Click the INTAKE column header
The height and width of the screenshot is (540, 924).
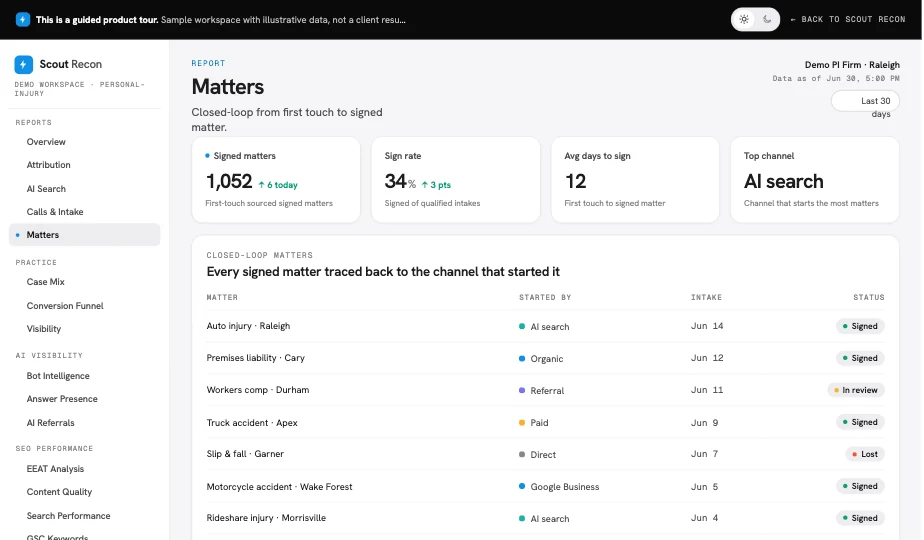tap(706, 298)
